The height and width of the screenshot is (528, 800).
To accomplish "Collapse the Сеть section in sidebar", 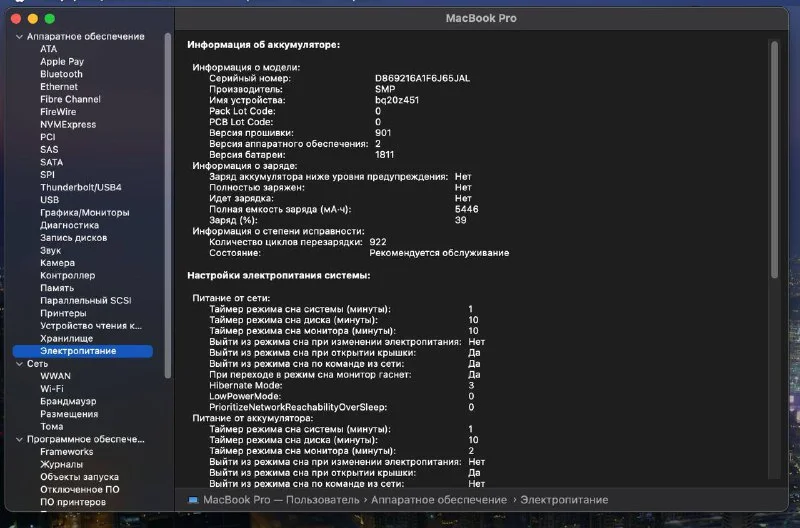I will [18, 364].
